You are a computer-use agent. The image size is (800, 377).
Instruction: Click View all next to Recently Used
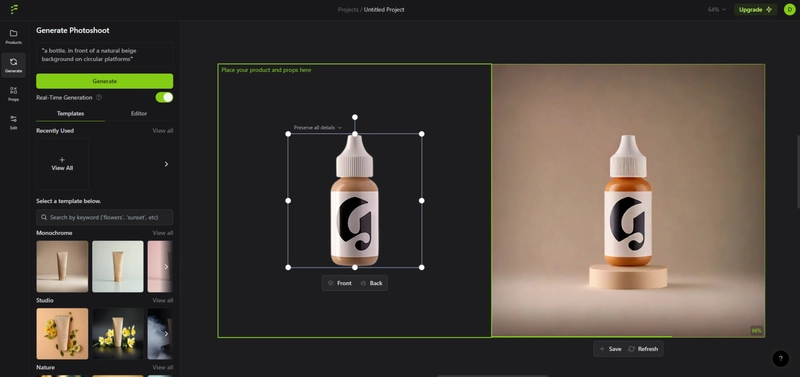pyautogui.click(x=163, y=131)
